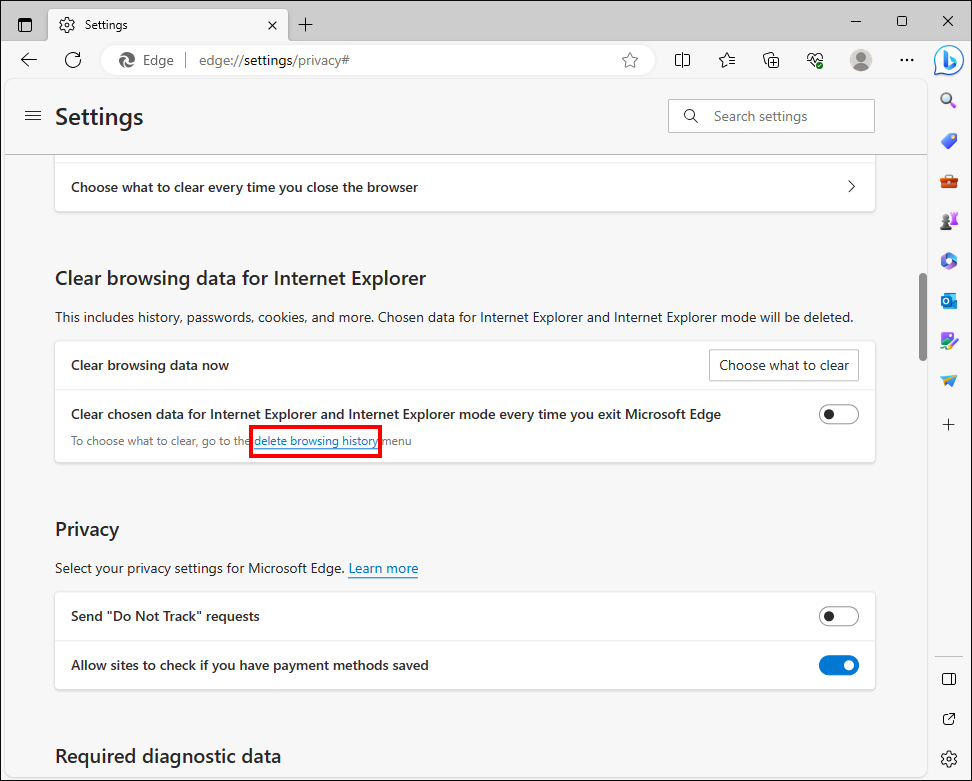Expand Choose what to clear on browser close
The height and width of the screenshot is (781, 972).
465,187
